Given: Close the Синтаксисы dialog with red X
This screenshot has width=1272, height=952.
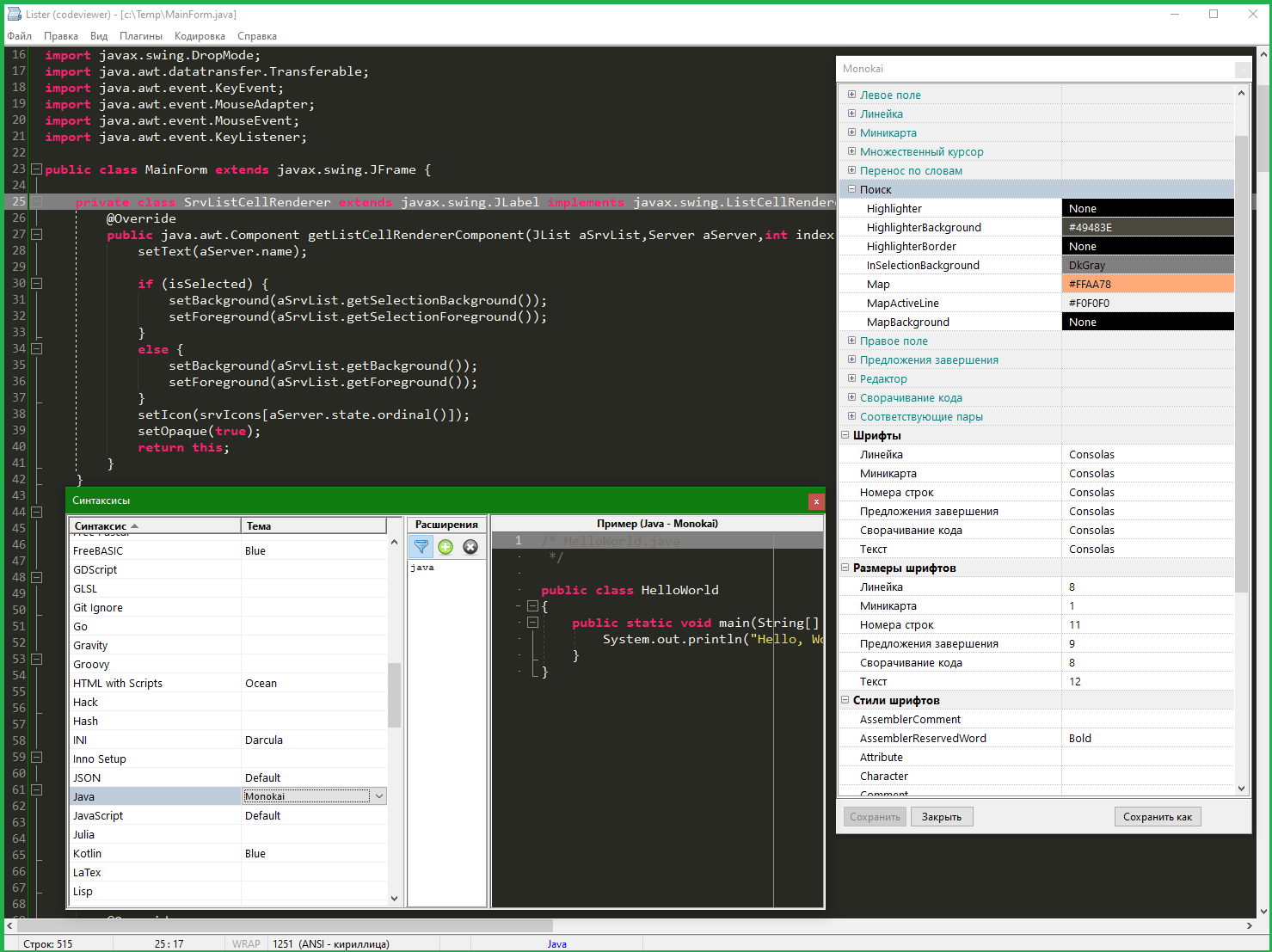Looking at the screenshot, I should [816, 501].
